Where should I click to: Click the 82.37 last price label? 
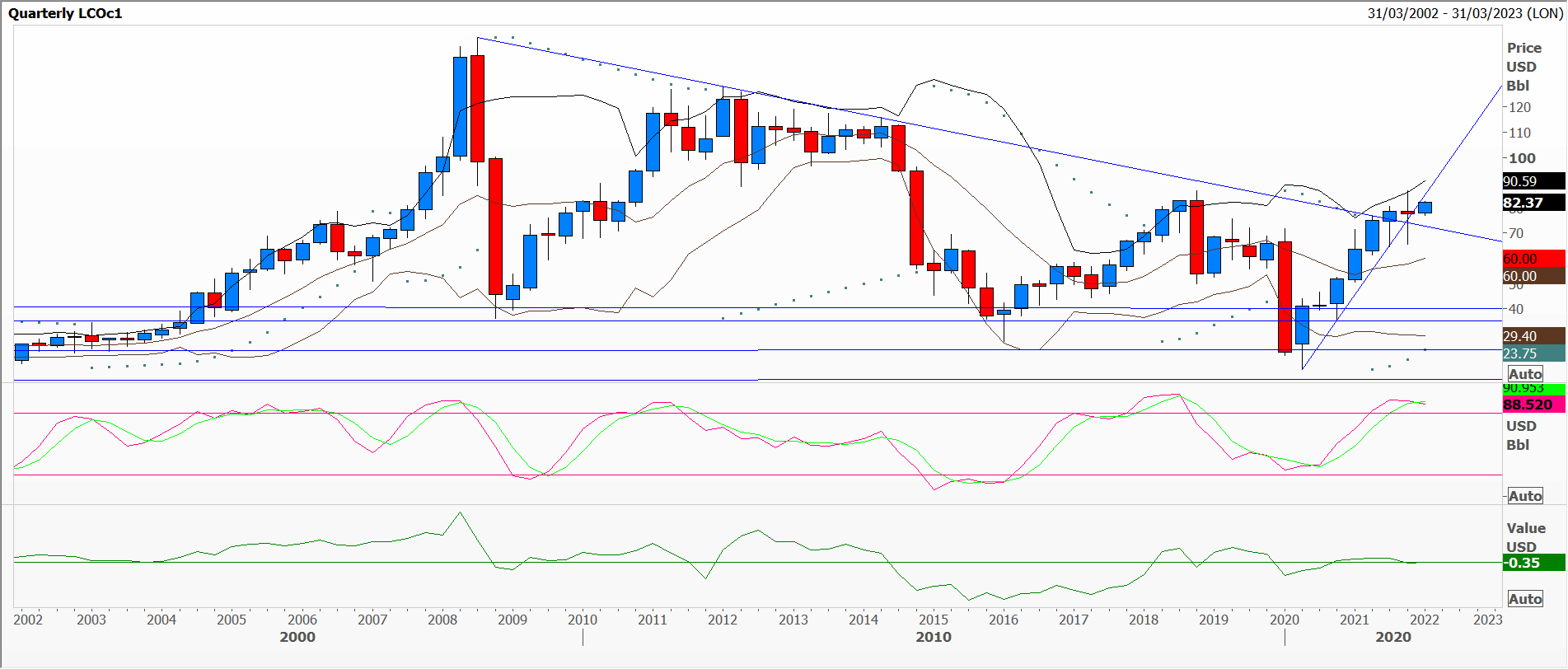click(x=1533, y=203)
